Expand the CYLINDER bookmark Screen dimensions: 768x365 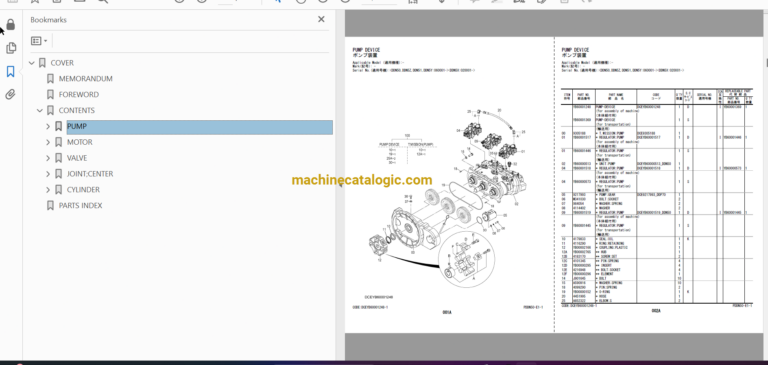point(48,190)
